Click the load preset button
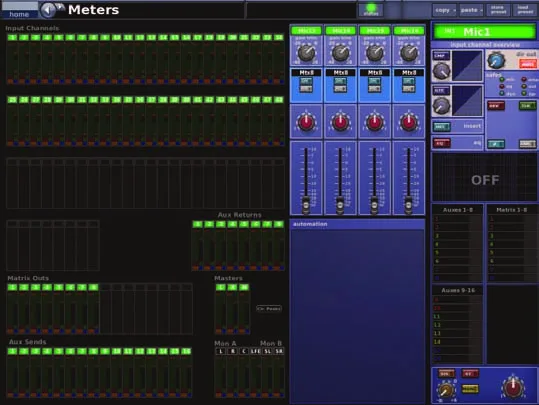 tap(525, 10)
